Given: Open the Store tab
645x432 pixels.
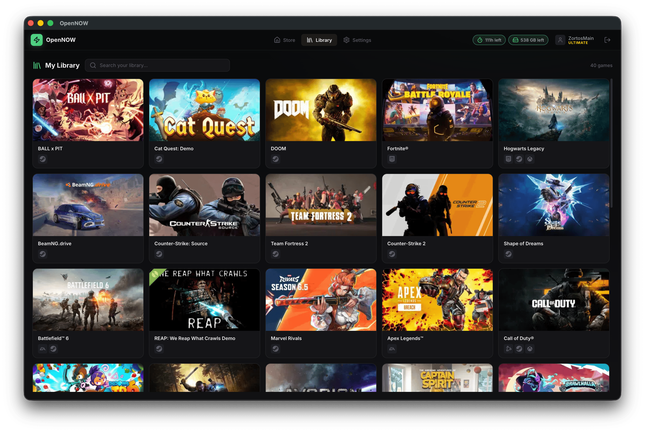Looking at the screenshot, I should pyautogui.click(x=284, y=40).
